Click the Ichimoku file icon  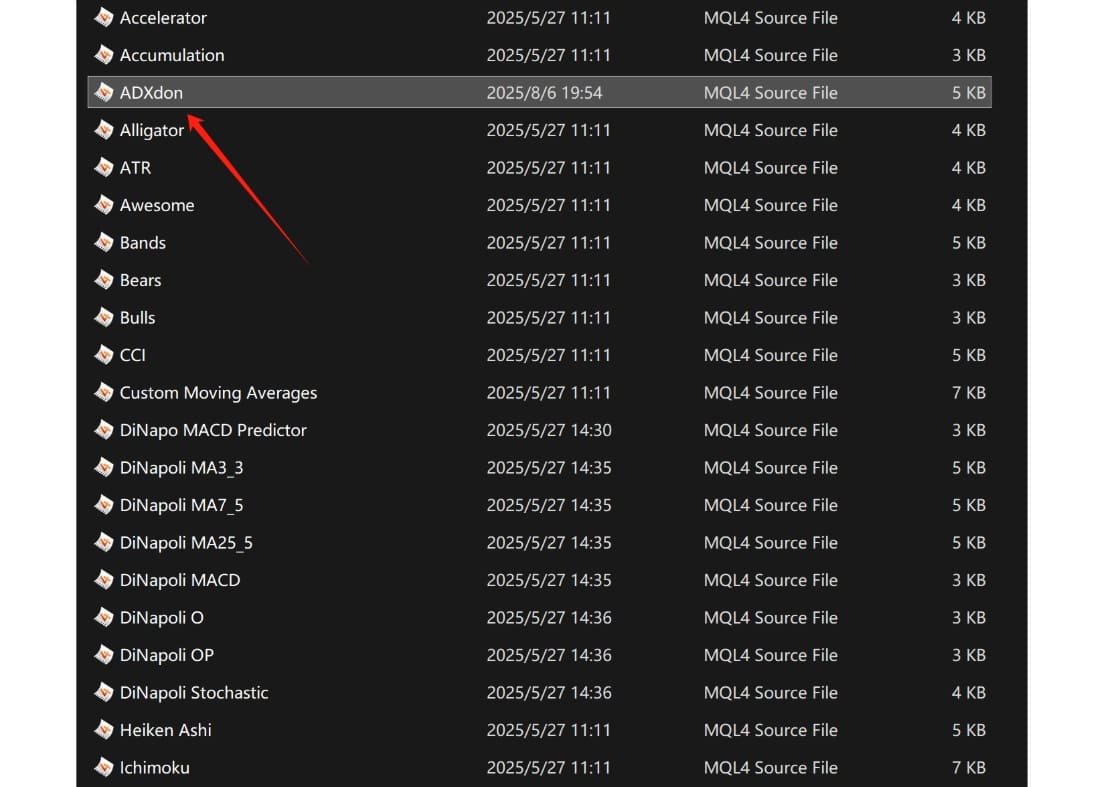pyautogui.click(x=104, y=767)
